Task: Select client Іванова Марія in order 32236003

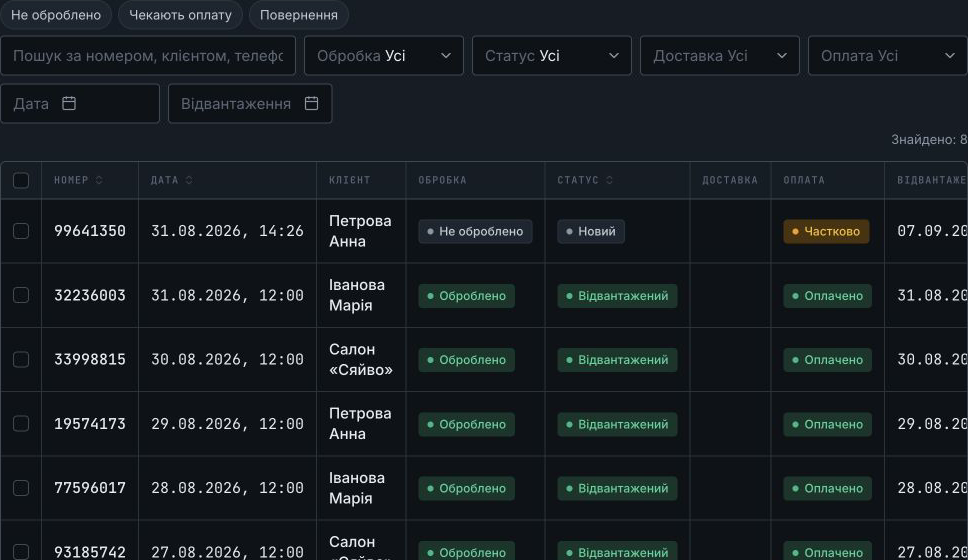Action: [x=357, y=295]
